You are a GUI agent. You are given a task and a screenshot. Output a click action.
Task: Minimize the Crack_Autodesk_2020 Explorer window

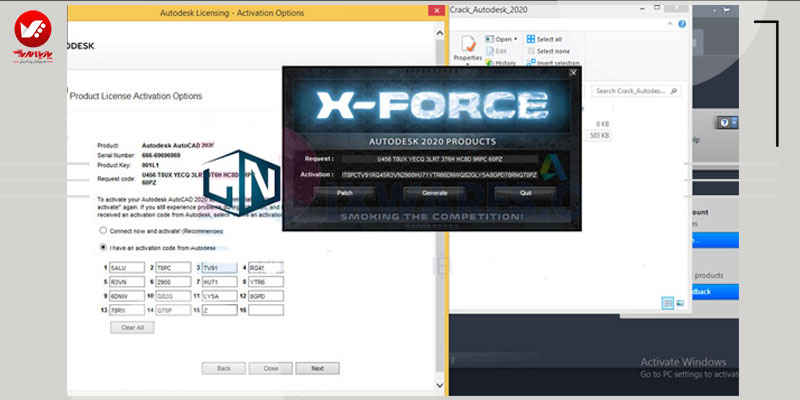pyautogui.click(x=642, y=8)
